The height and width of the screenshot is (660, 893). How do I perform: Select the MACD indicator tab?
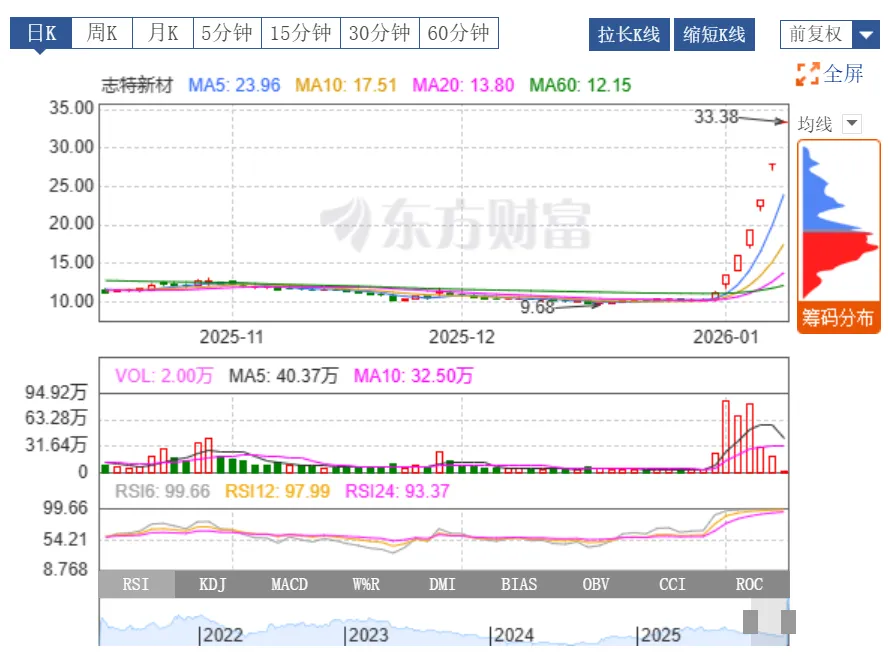(289, 584)
